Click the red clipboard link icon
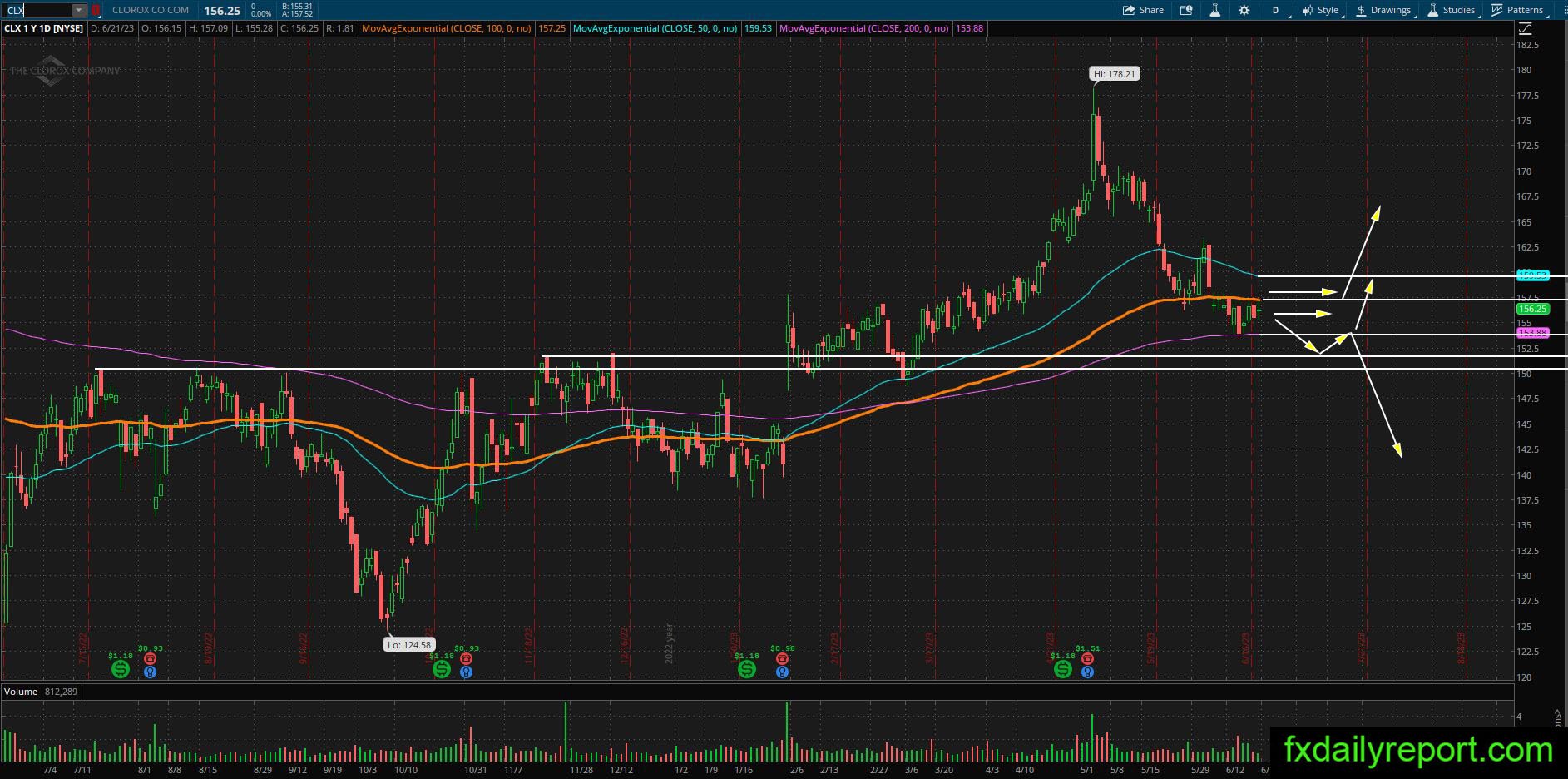 click(x=96, y=11)
